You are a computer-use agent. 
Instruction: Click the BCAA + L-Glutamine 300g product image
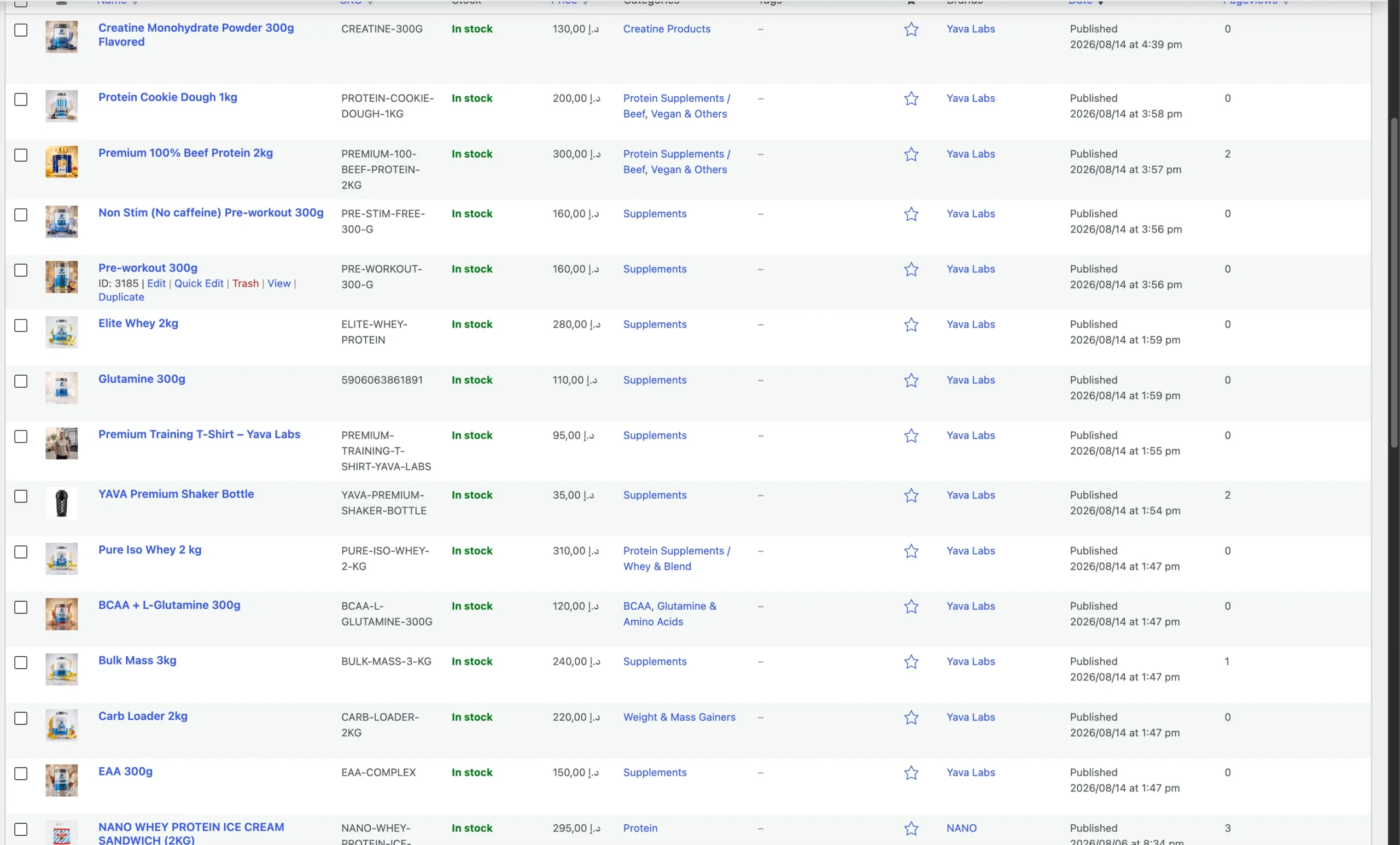coord(61,614)
